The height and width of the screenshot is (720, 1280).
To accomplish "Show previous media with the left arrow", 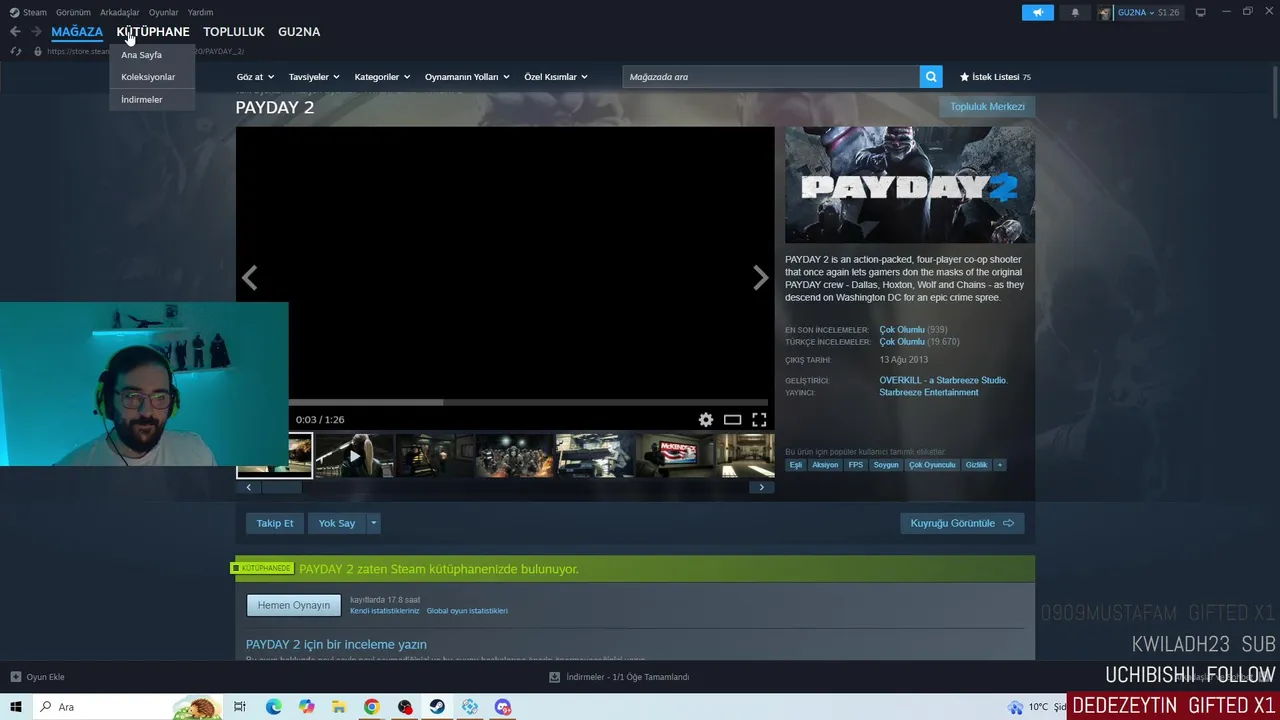I will [249, 278].
